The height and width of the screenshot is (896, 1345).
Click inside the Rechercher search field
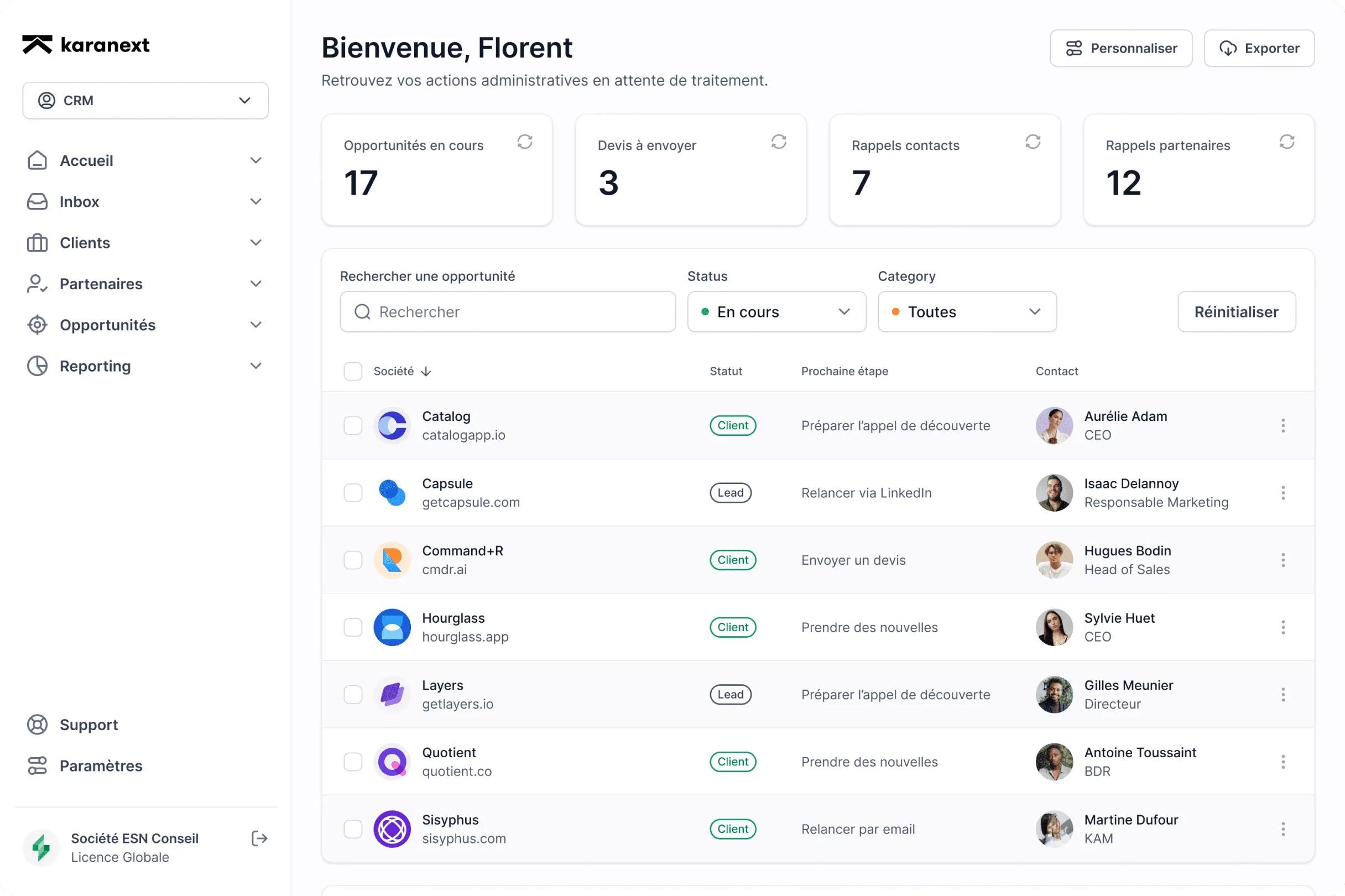point(507,311)
